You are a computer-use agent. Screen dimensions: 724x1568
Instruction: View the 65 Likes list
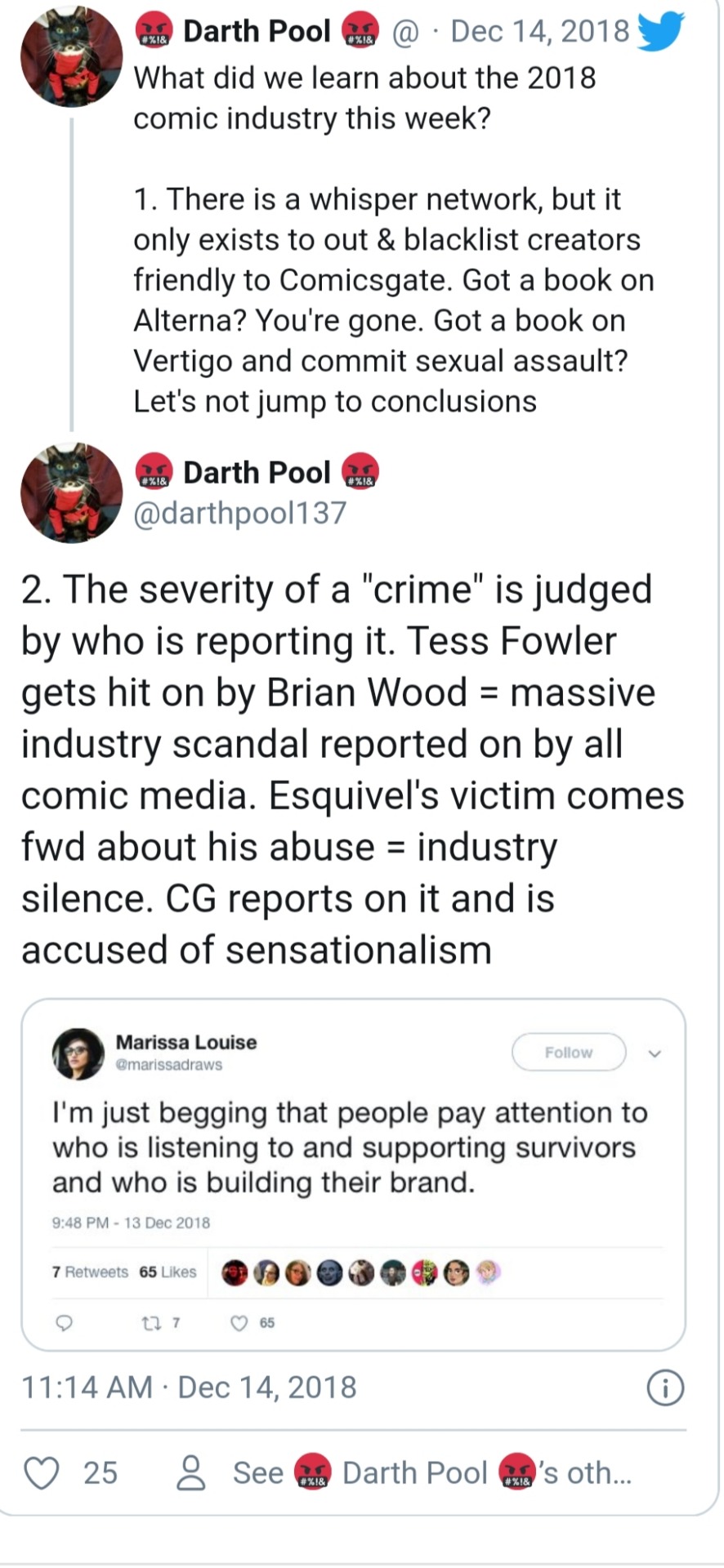coord(168,1272)
